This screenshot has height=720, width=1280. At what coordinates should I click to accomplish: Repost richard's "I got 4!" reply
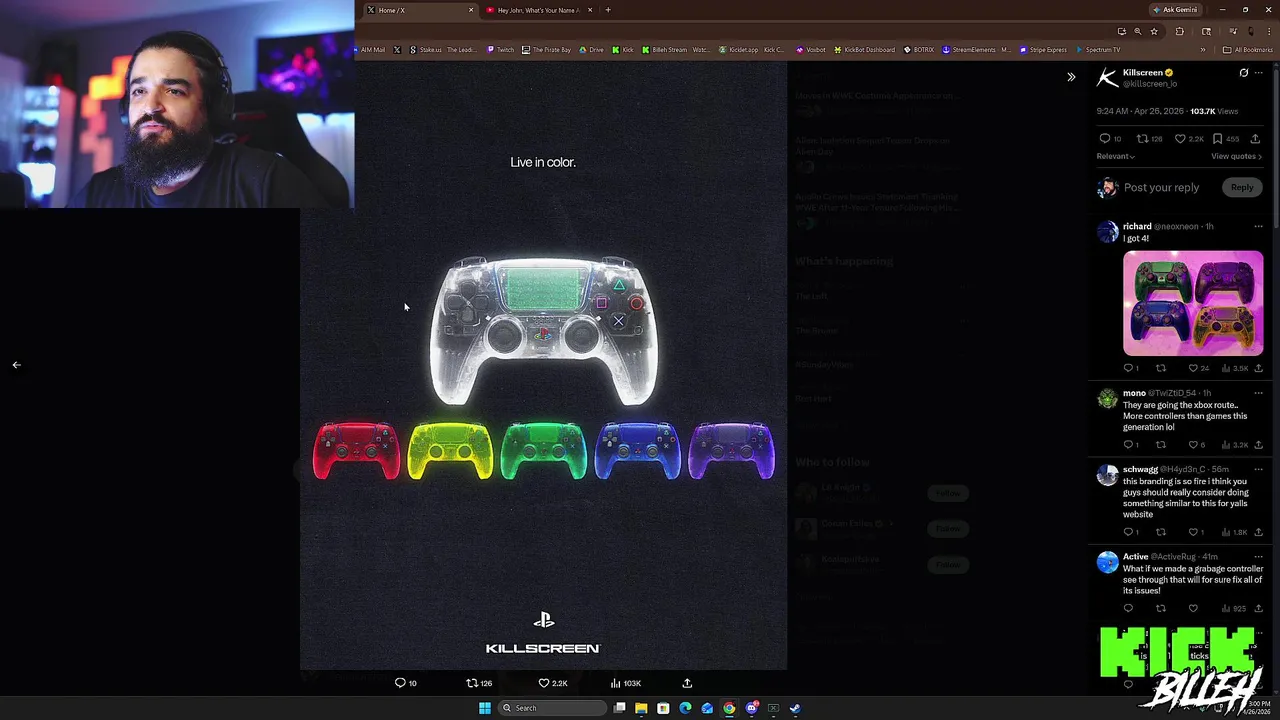pyautogui.click(x=1161, y=368)
